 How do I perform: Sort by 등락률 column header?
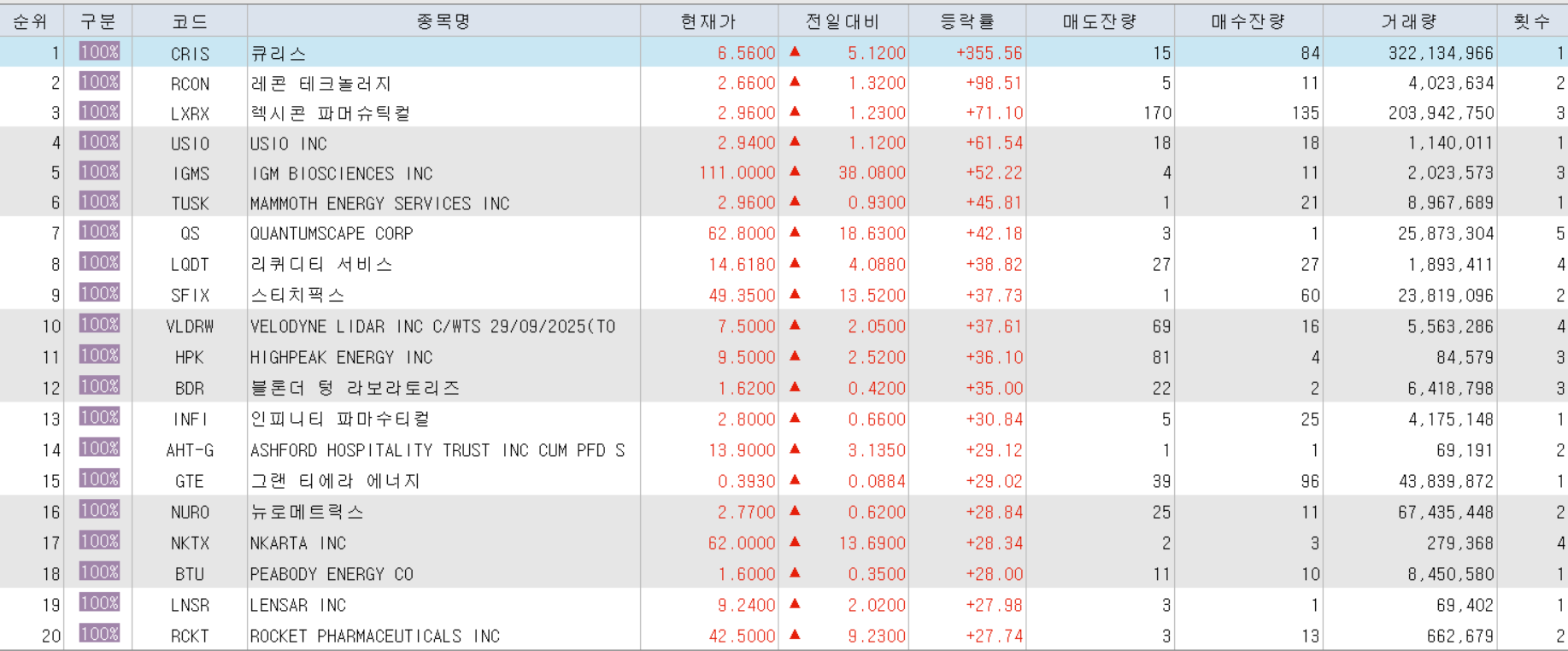[967, 21]
